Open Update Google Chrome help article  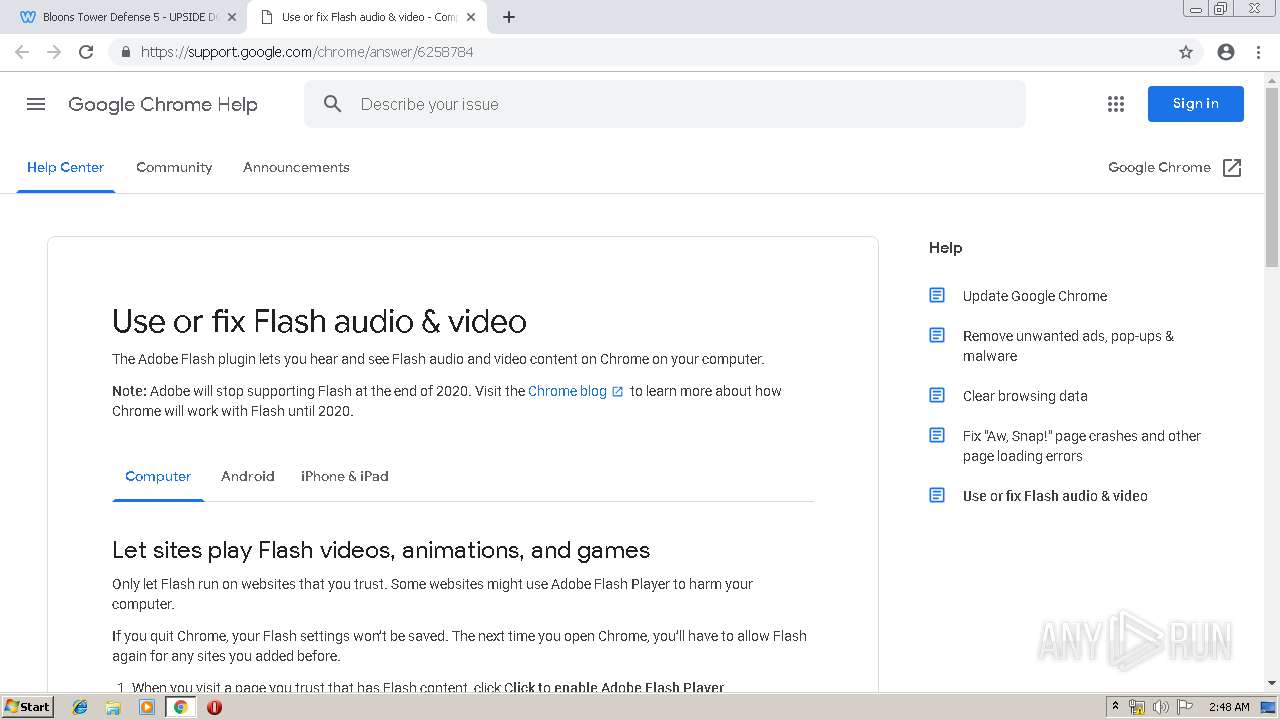(x=1035, y=296)
